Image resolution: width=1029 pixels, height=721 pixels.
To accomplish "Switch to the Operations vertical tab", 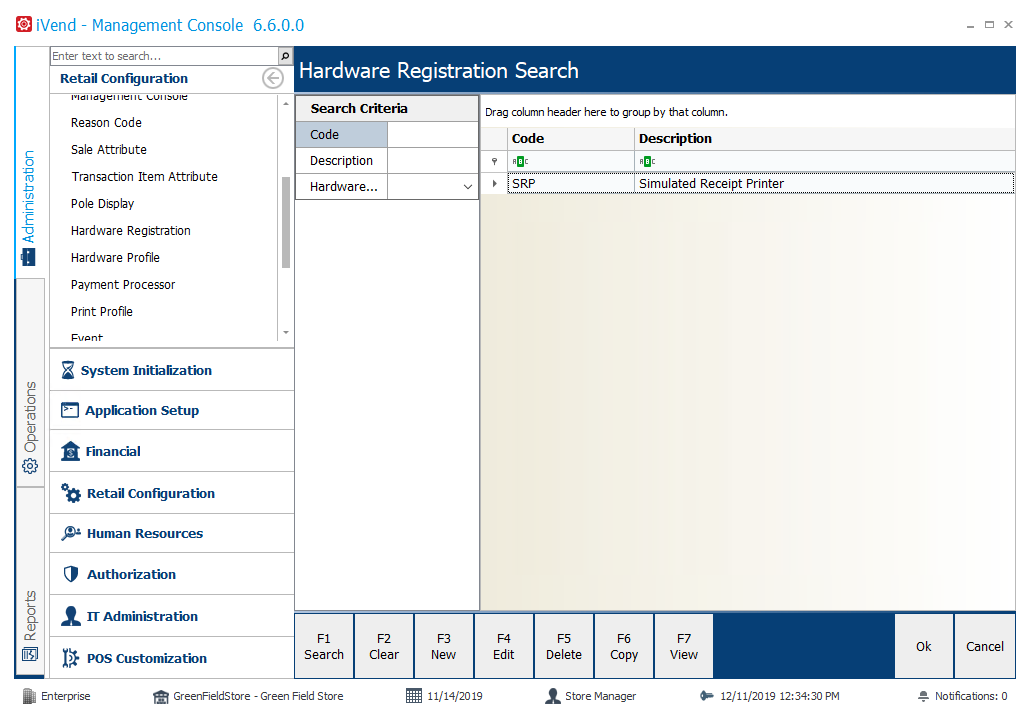I will tap(30, 382).
